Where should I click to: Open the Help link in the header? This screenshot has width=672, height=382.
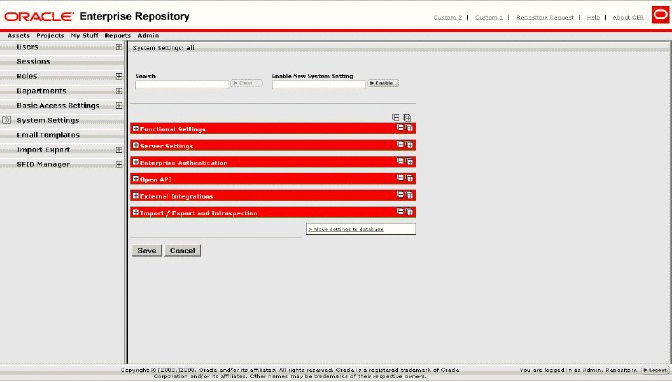coord(593,18)
